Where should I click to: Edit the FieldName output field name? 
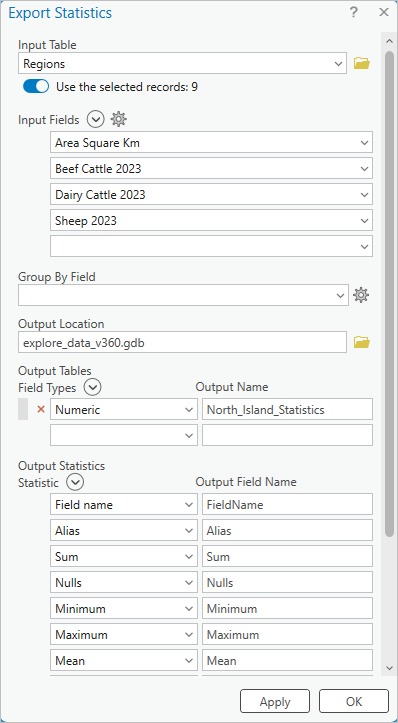[x=287, y=504]
